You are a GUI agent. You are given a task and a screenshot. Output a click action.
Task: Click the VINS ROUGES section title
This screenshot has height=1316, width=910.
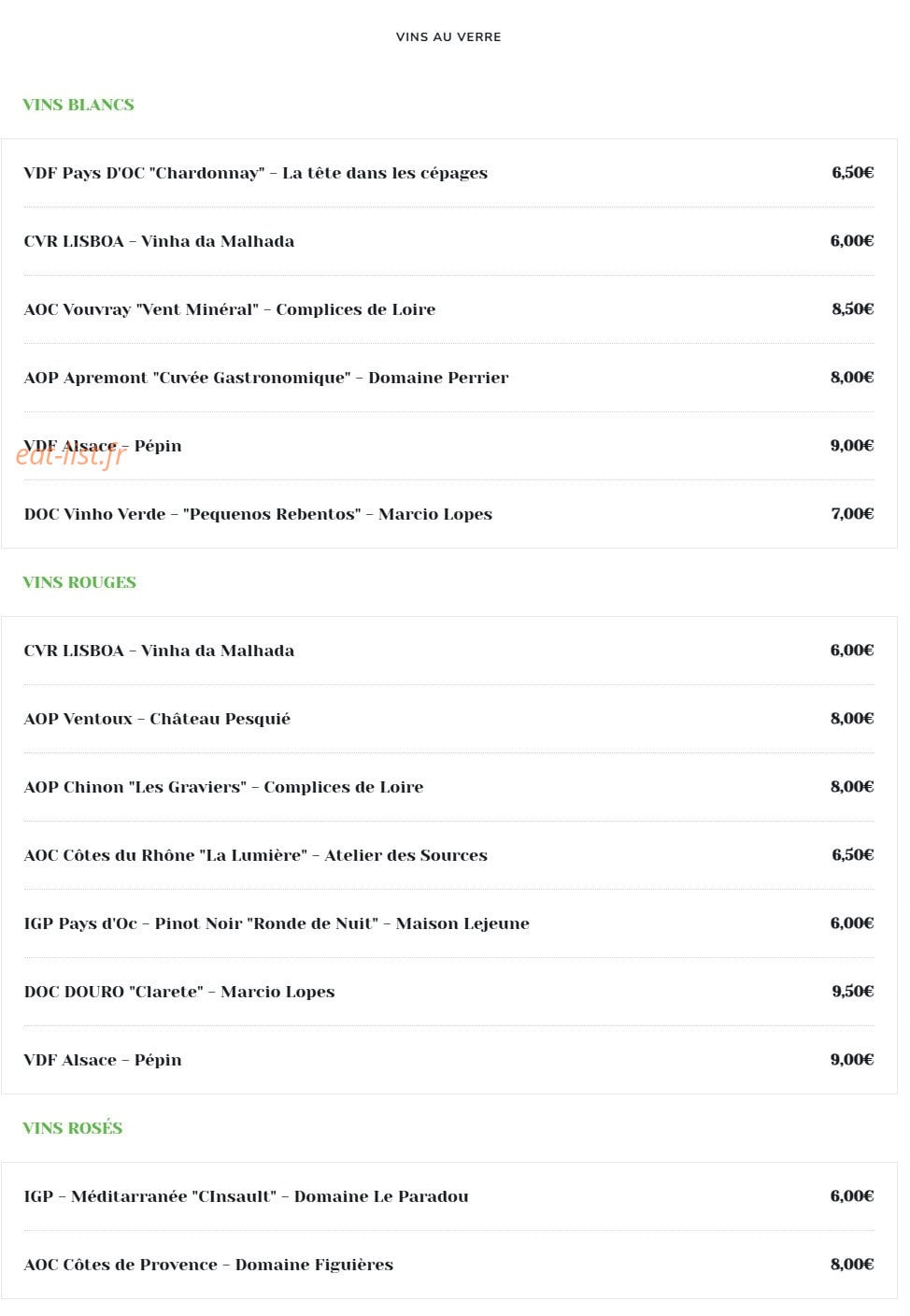tap(79, 582)
